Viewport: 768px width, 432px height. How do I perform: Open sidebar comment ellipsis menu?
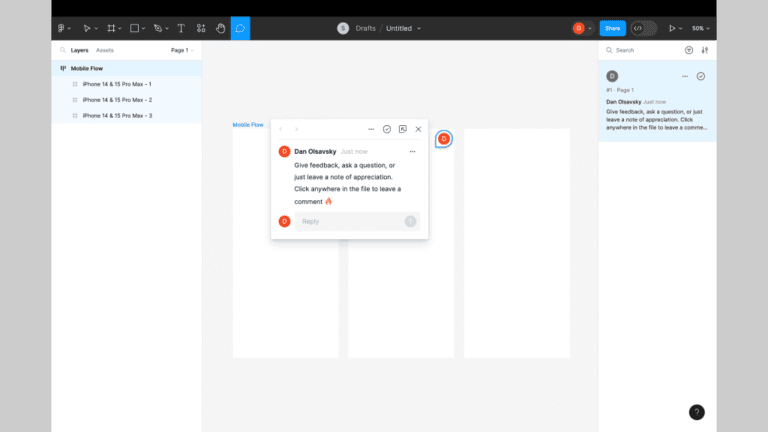(x=685, y=76)
